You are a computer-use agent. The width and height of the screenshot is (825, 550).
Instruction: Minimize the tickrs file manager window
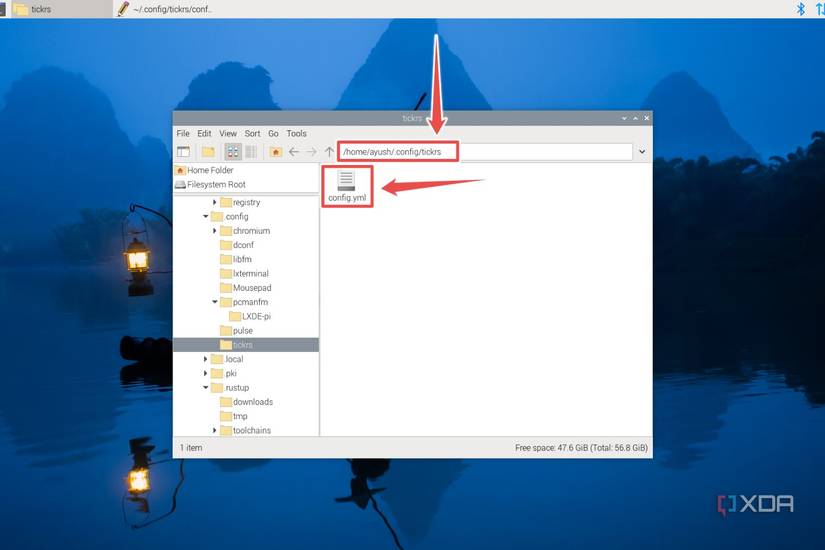pos(624,118)
